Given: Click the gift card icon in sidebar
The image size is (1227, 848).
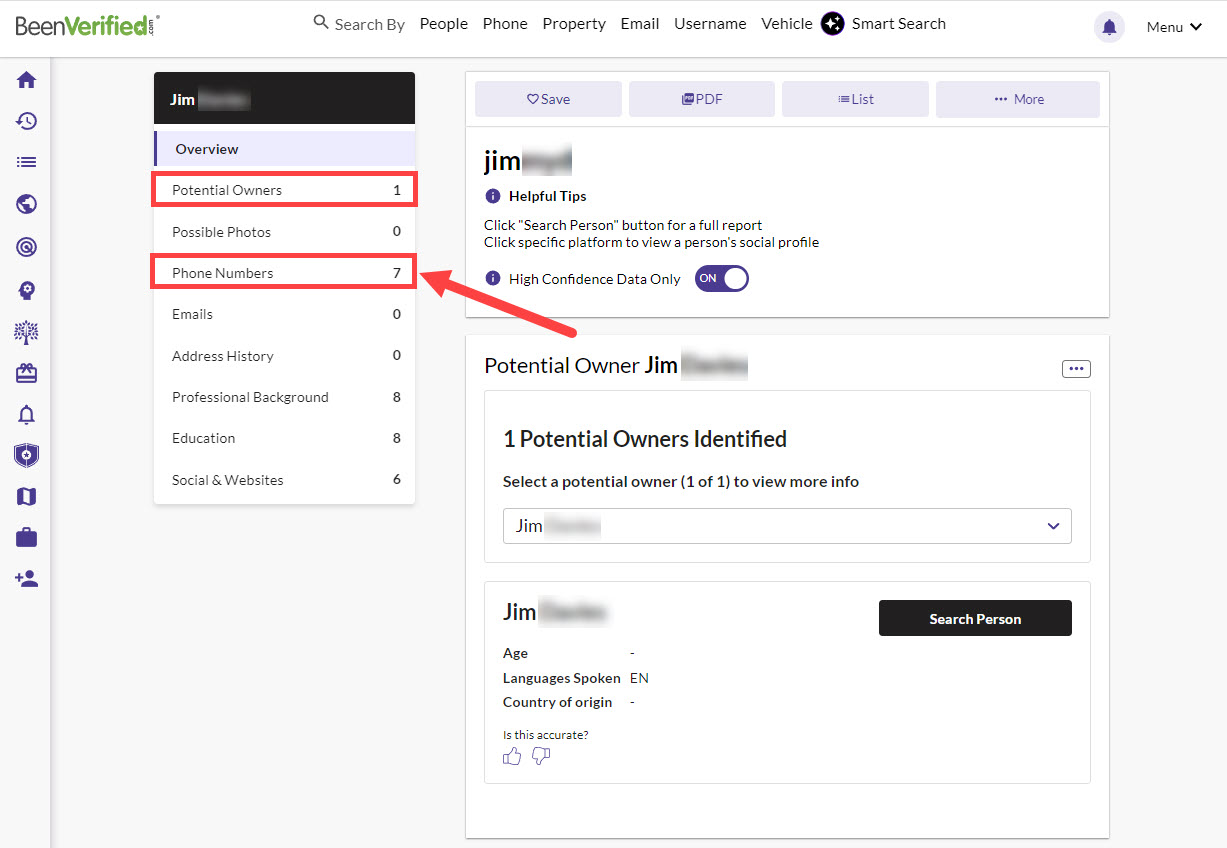Looking at the screenshot, I should tap(27, 373).
